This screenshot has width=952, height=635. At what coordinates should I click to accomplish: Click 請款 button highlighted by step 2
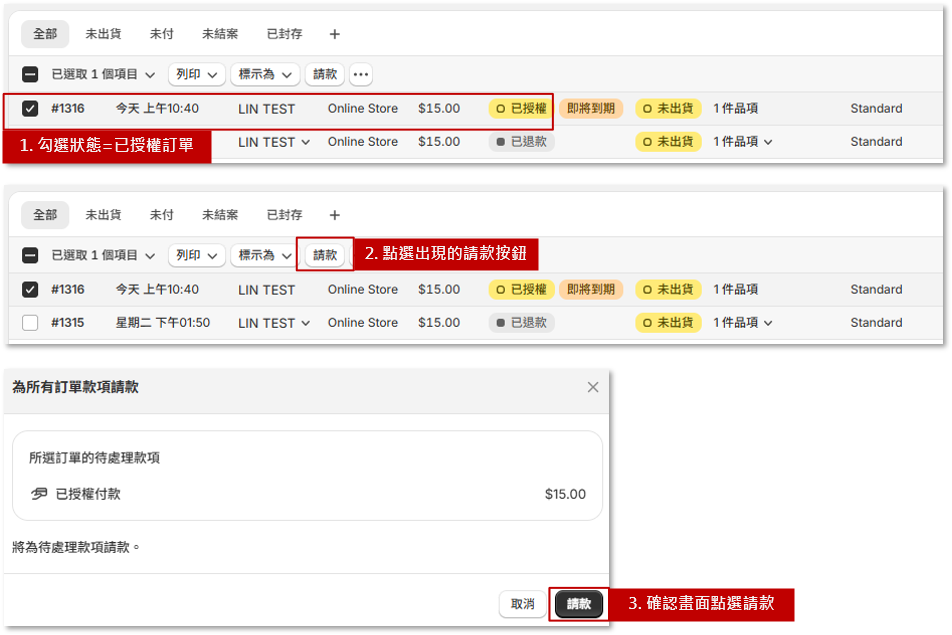[325, 255]
